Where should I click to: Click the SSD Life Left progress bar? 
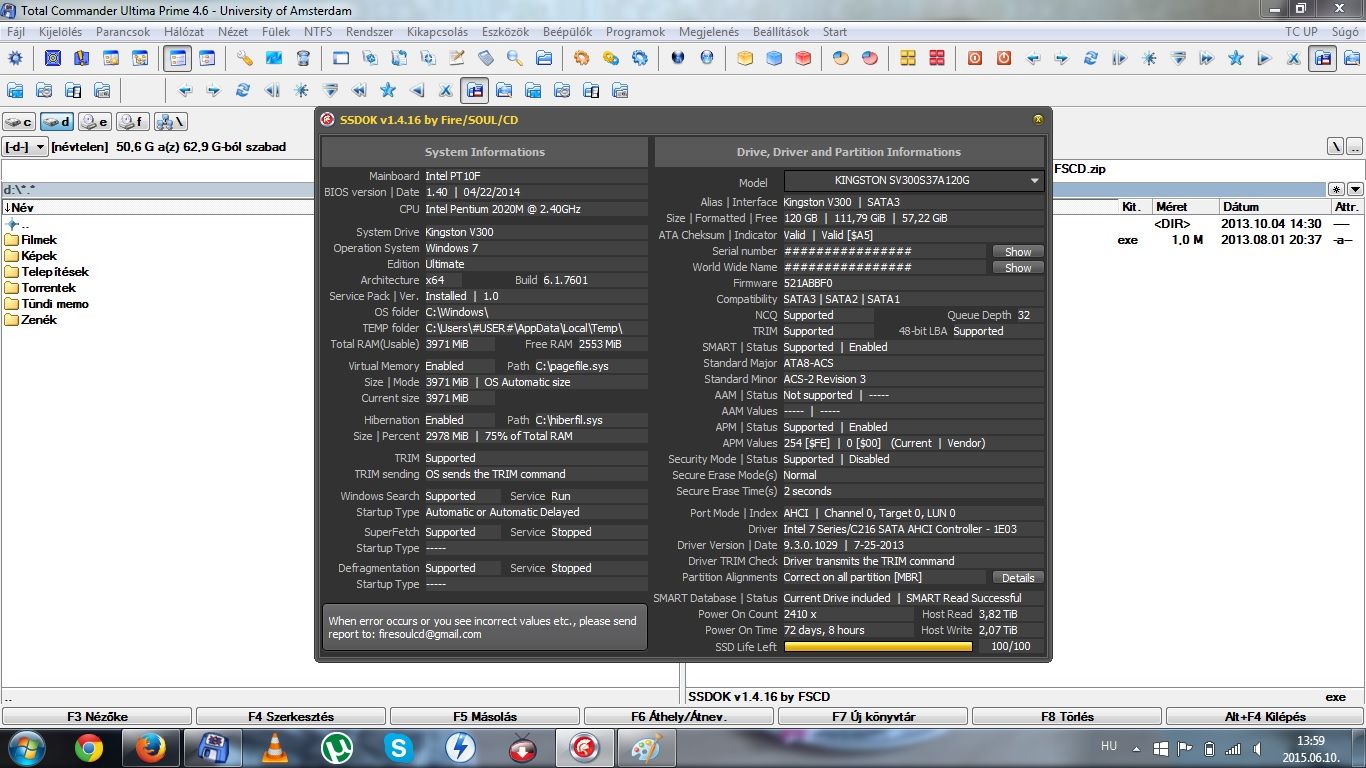point(878,647)
